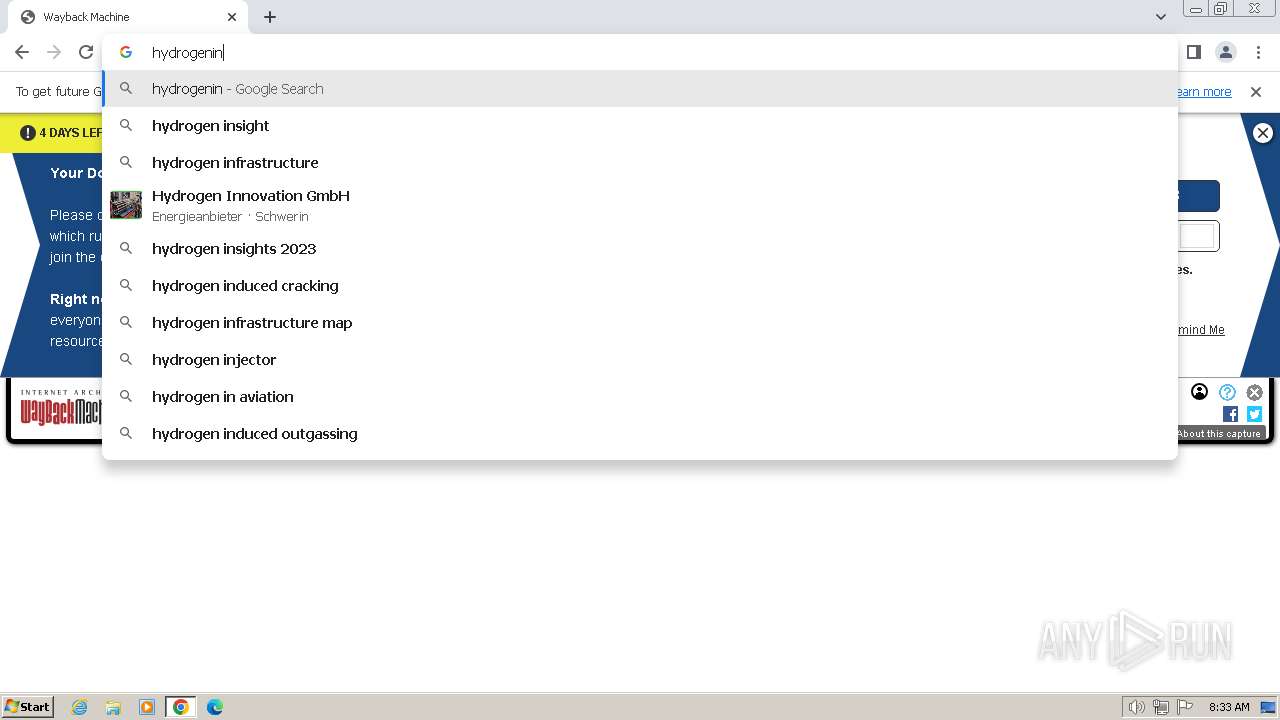Open the network icon in the system tray
The width and height of the screenshot is (1280, 720).
click(1161, 707)
